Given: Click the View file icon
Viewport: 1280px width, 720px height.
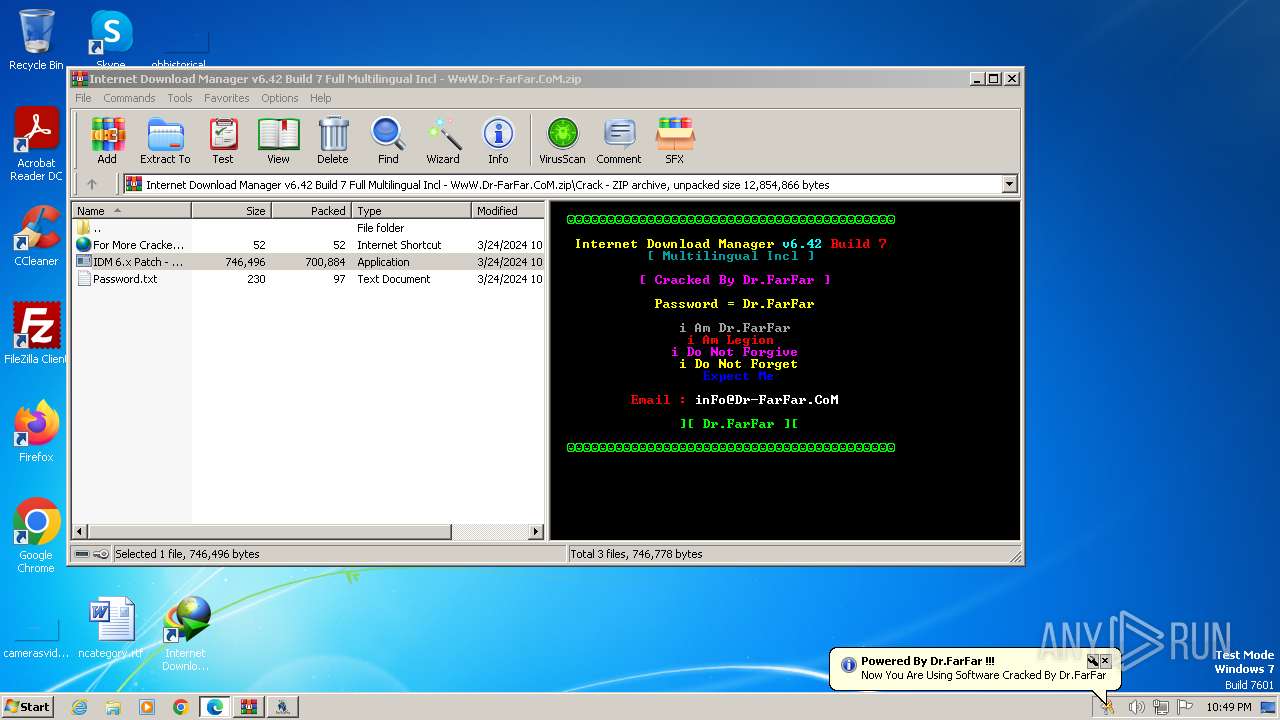Looking at the screenshot, I should 278,140.
